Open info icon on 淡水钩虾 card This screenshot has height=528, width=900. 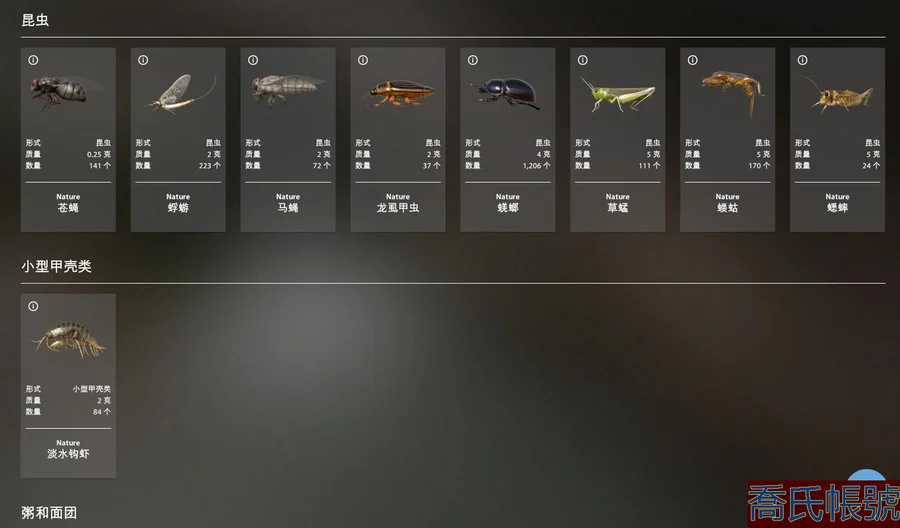point(33,306)
